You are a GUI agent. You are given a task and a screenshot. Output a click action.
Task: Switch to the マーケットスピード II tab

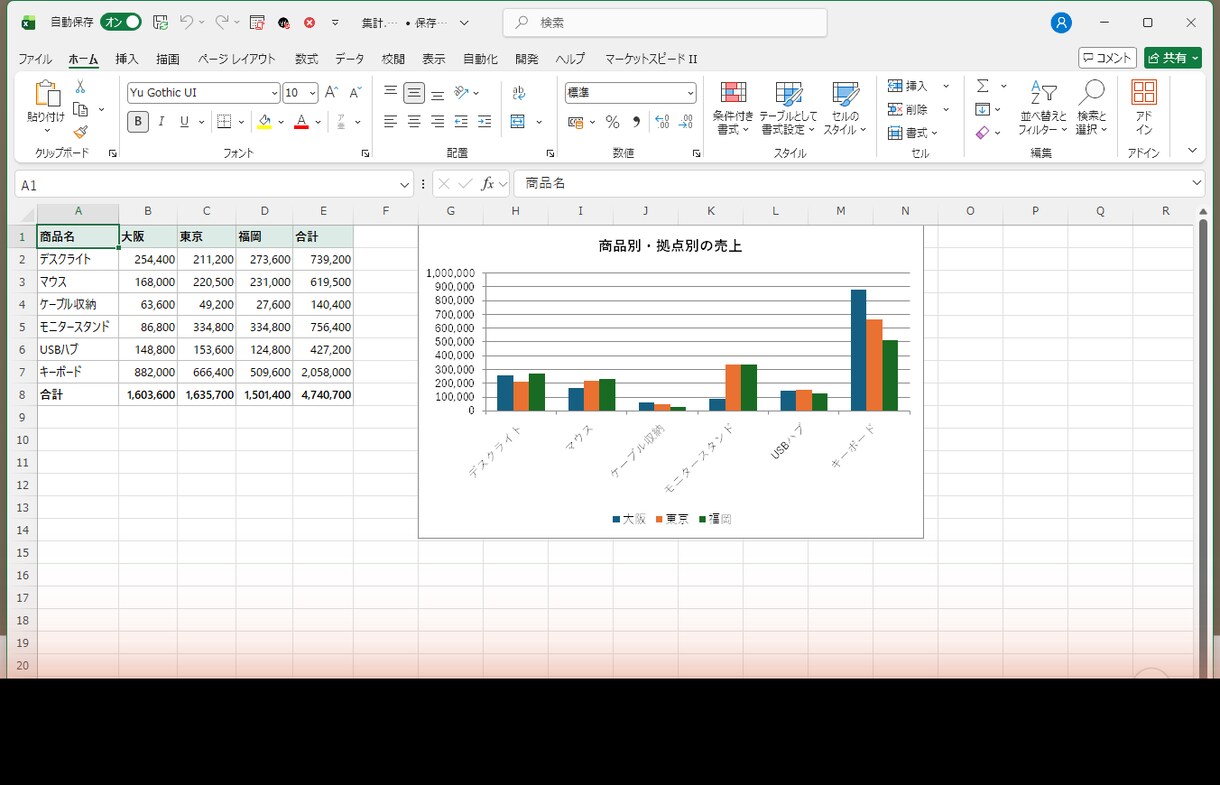(x=651, y=59)
